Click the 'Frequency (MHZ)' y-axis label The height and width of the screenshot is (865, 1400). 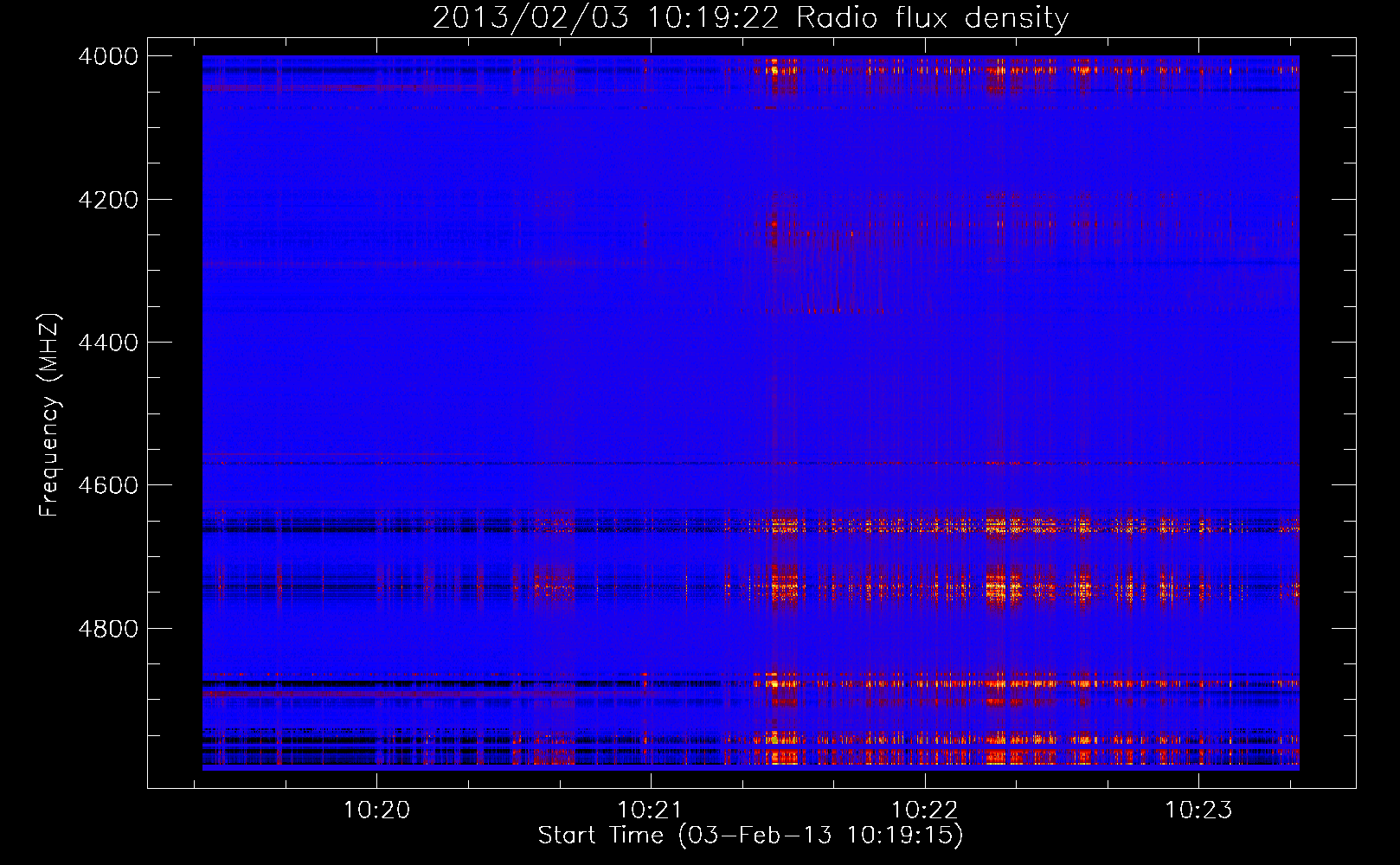(x=49, y=415)
